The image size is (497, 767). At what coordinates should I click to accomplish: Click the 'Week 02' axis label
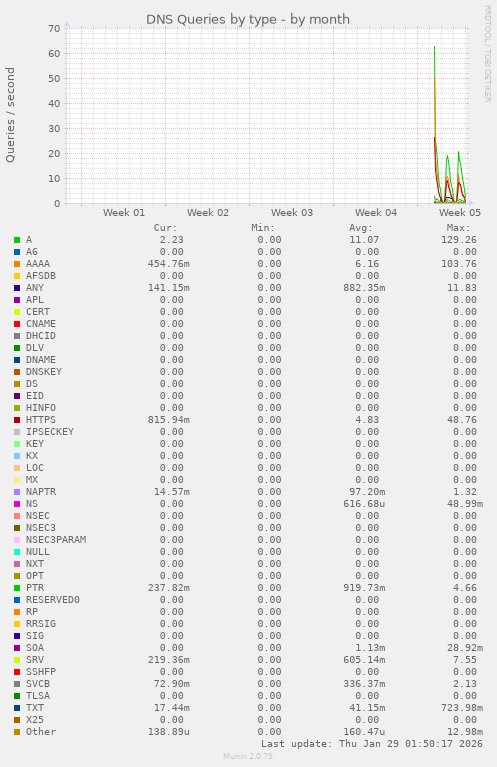[208, 213]
